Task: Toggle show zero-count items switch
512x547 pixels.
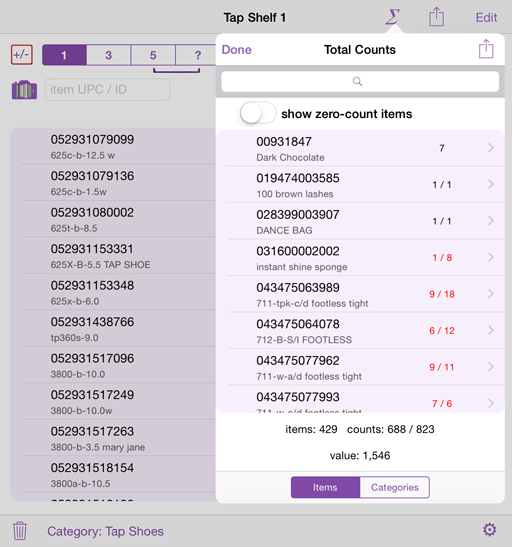Action: pyautogui.click(x=258, y=113)
